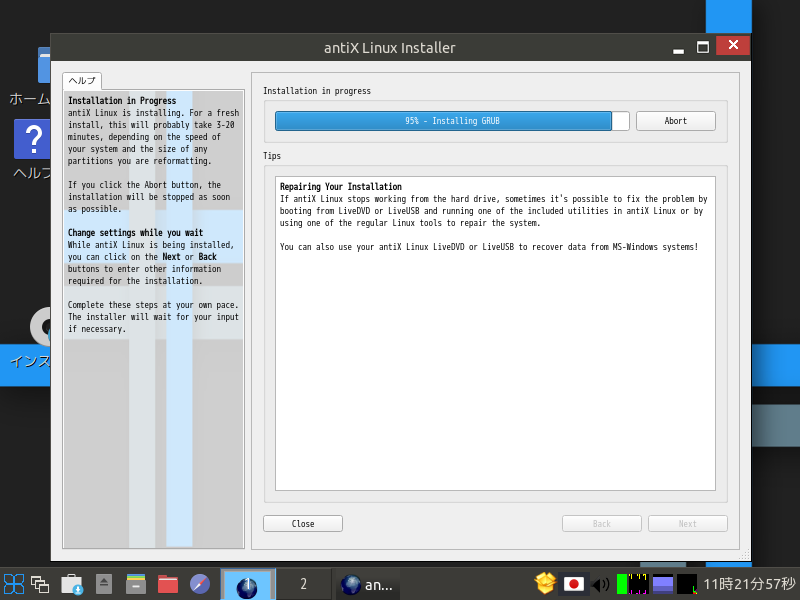The height and width of the screenshot is (600, 800).
Task: Switch to workspace 2 on taskbar
Action: [304, 584]
